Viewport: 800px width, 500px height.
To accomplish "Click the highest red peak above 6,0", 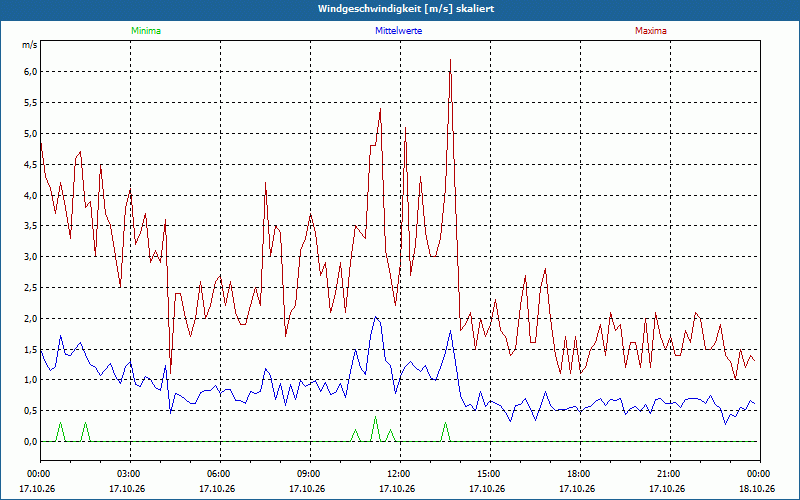I will [x=450, y=60].
